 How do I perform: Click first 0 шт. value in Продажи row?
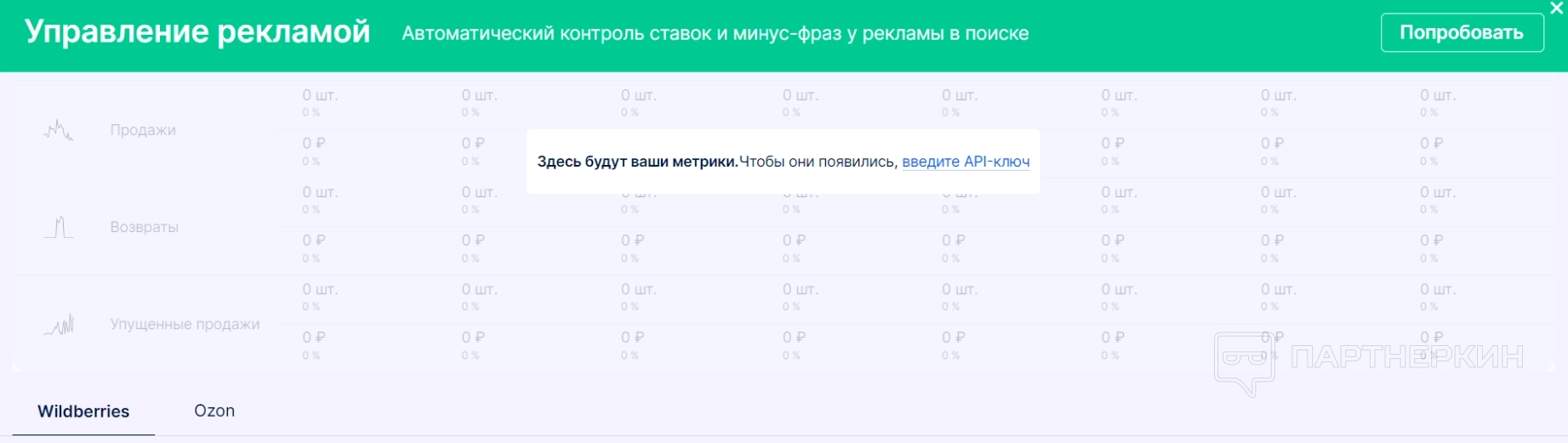pos(320,95)
